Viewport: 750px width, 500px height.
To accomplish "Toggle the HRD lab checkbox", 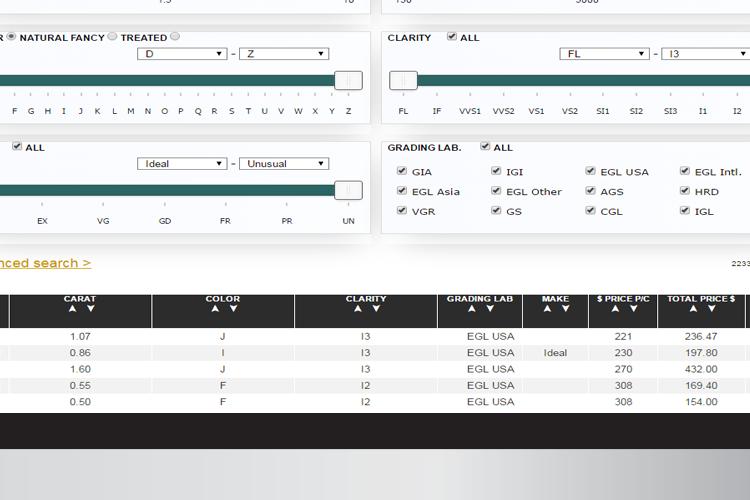I will pos(685,190).
